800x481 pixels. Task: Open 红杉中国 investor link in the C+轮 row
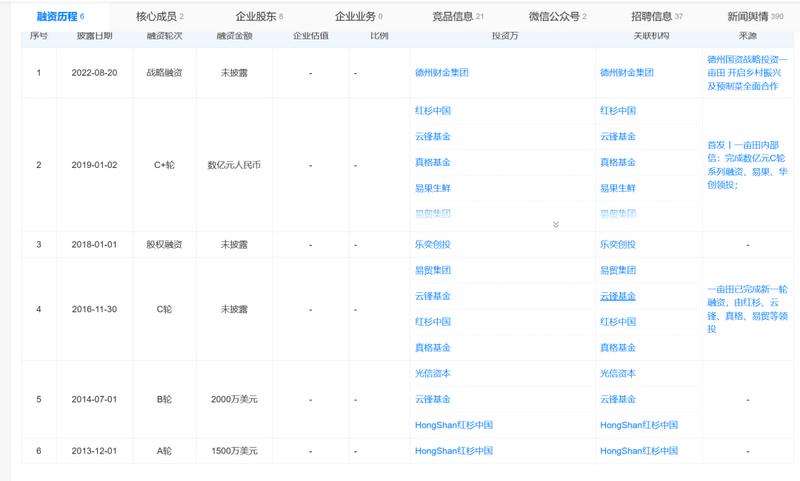pyautogui.click(x=433, y=111)
